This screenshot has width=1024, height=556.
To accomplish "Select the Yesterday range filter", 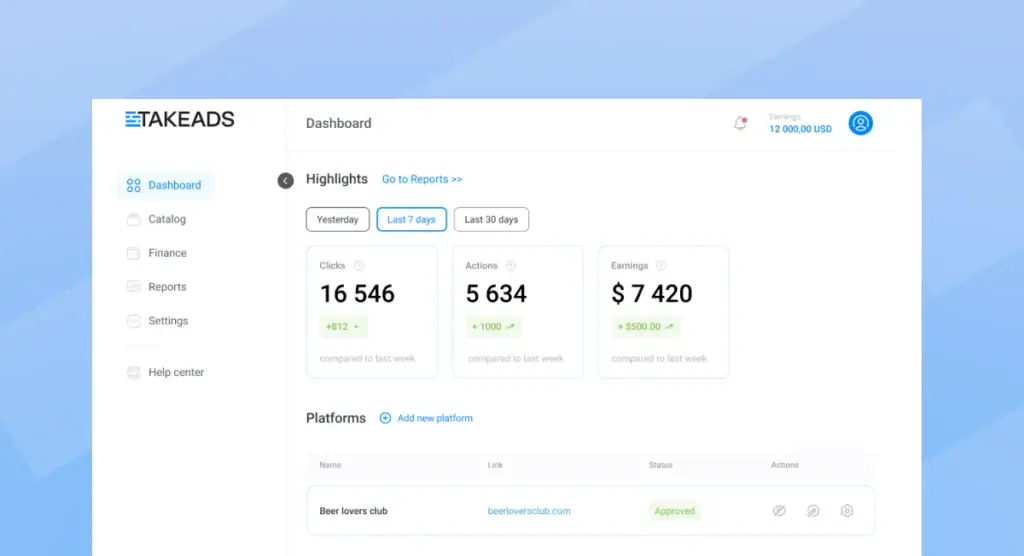I will (x=338, y=220).
